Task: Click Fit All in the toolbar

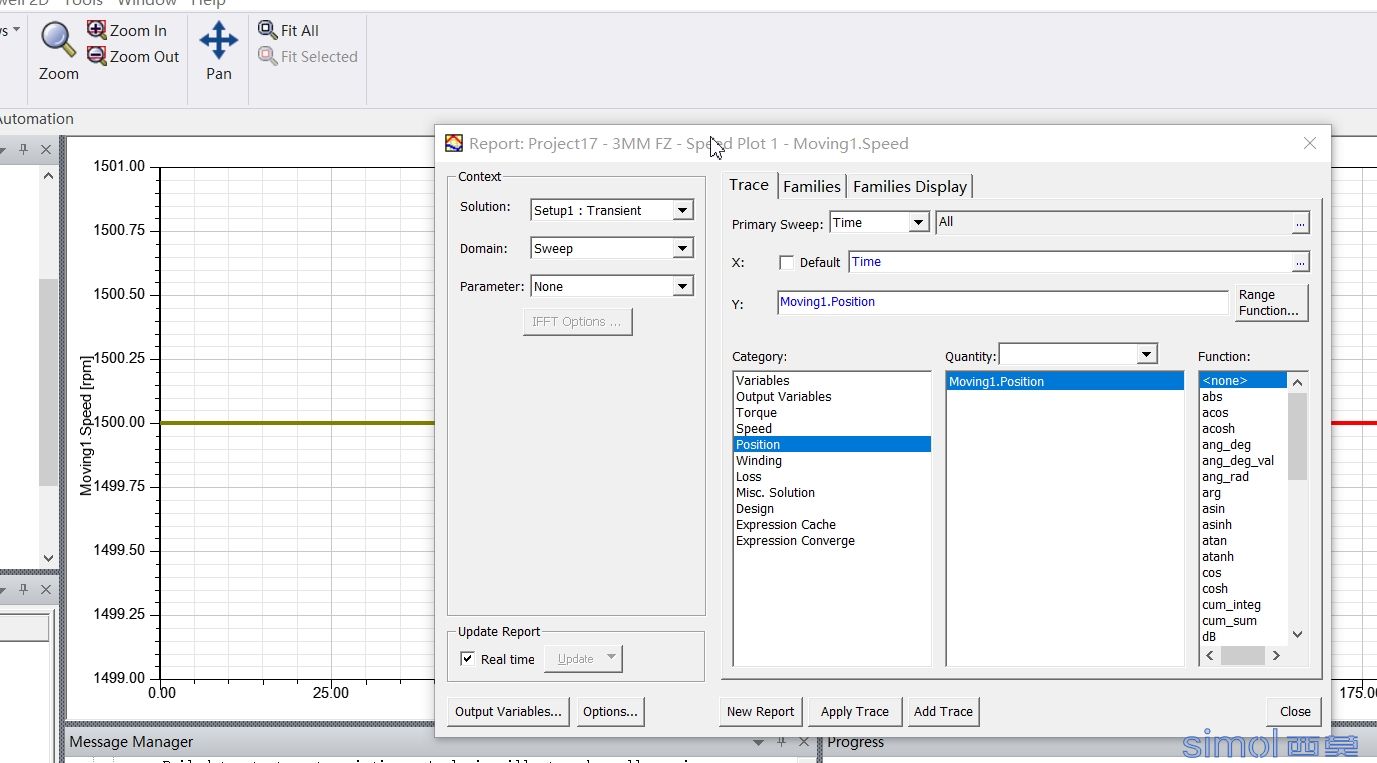Action: 288,30
